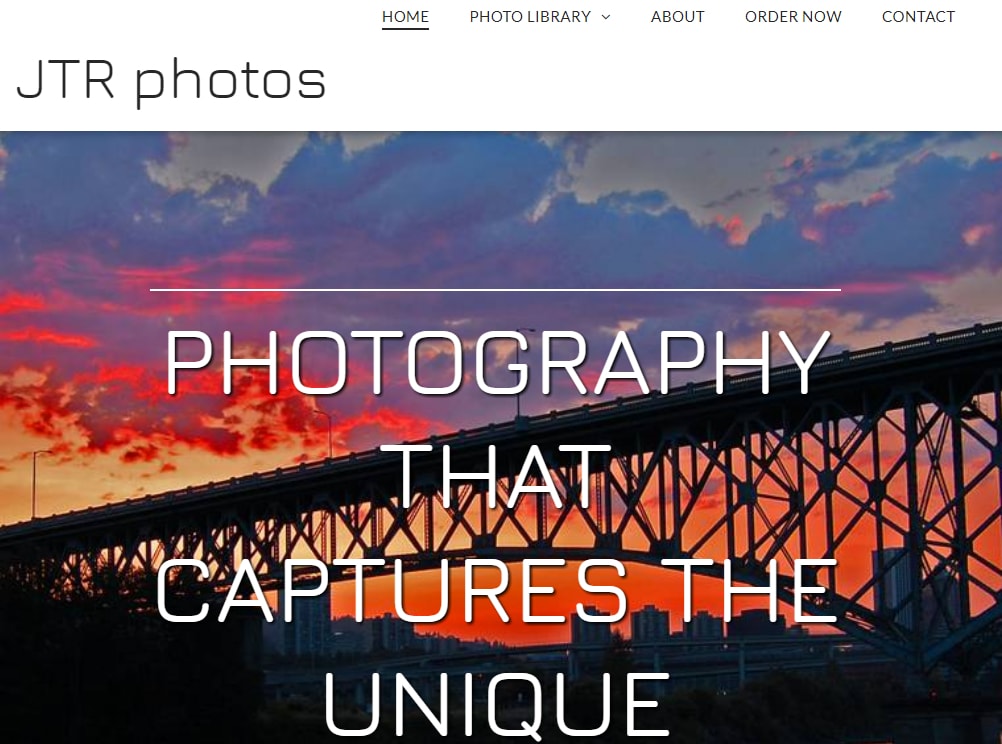Image resolution: width=1002 pixels, height=744 pixels.
Task: Open the CONTACT page
Action: click(x=918, y=17)
